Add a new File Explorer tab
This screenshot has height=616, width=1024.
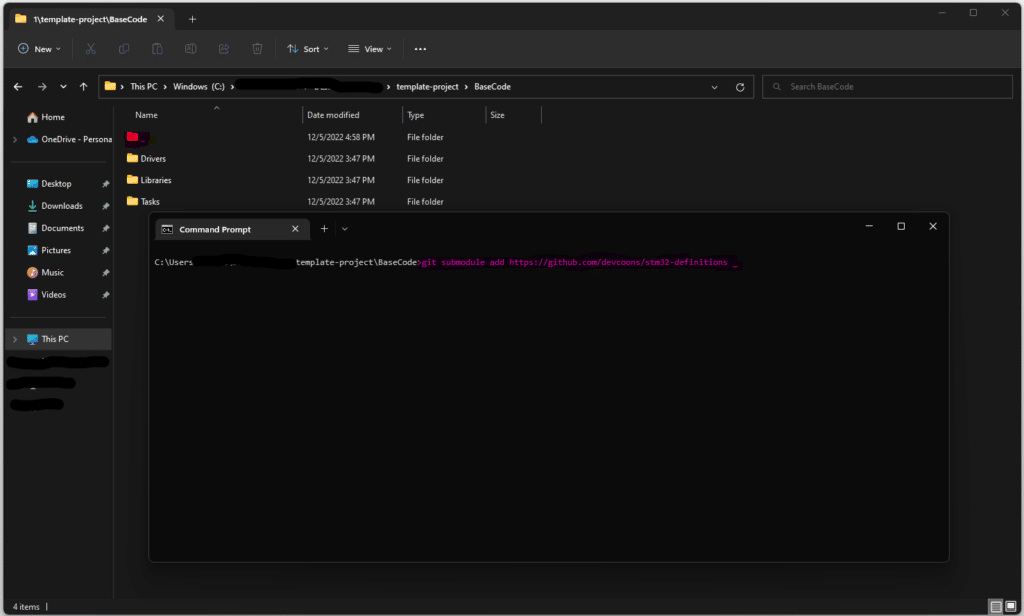192,19
